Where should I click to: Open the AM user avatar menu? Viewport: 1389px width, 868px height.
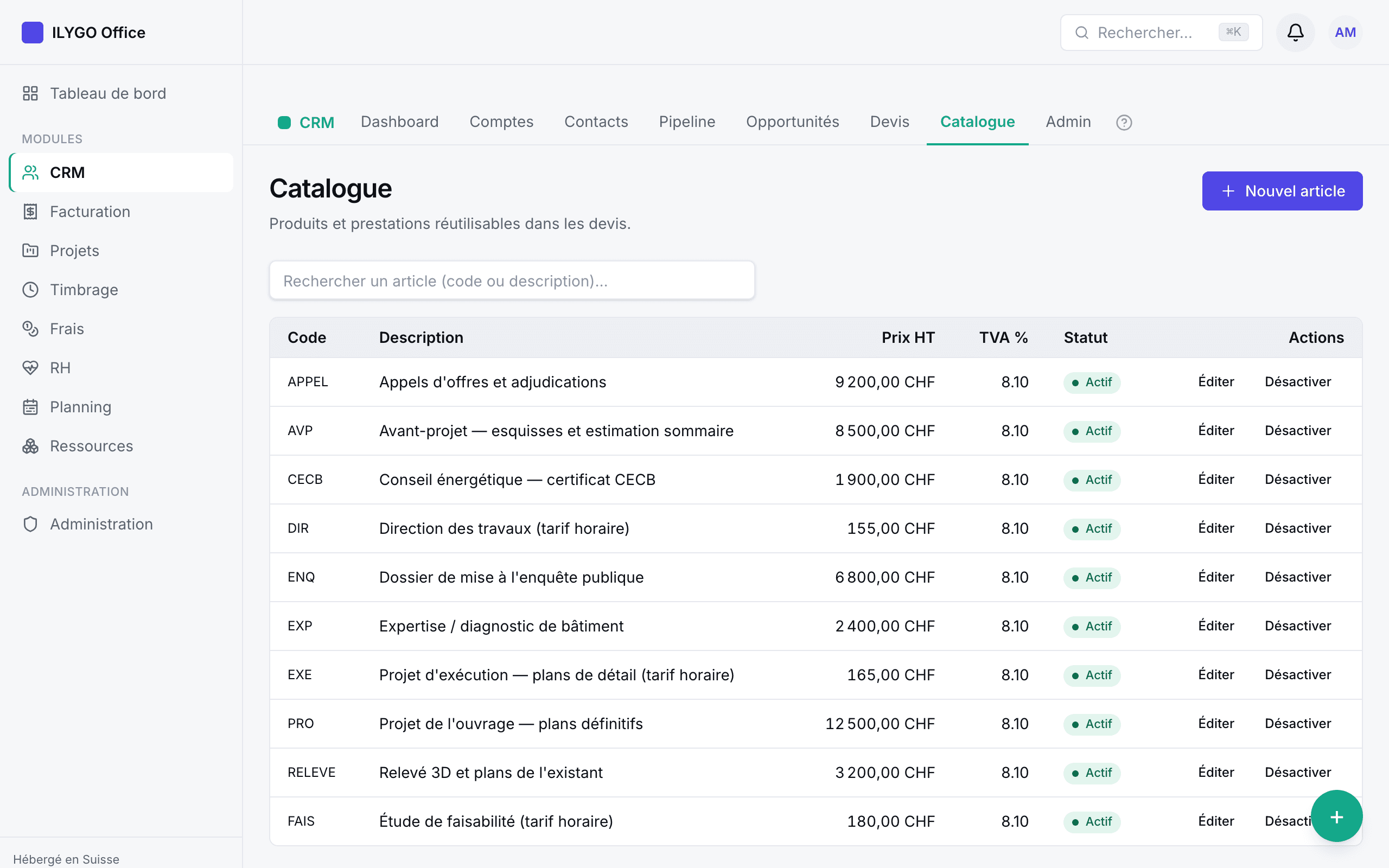(1345, 32)
